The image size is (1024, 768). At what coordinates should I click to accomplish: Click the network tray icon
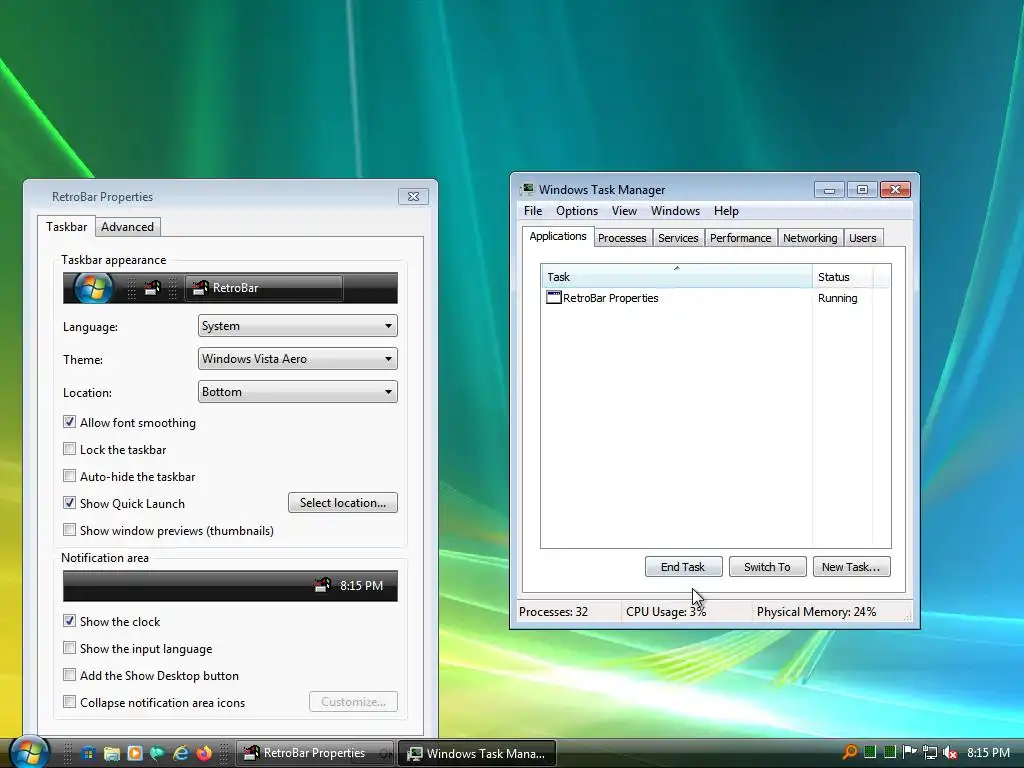[x=930, y=753]
